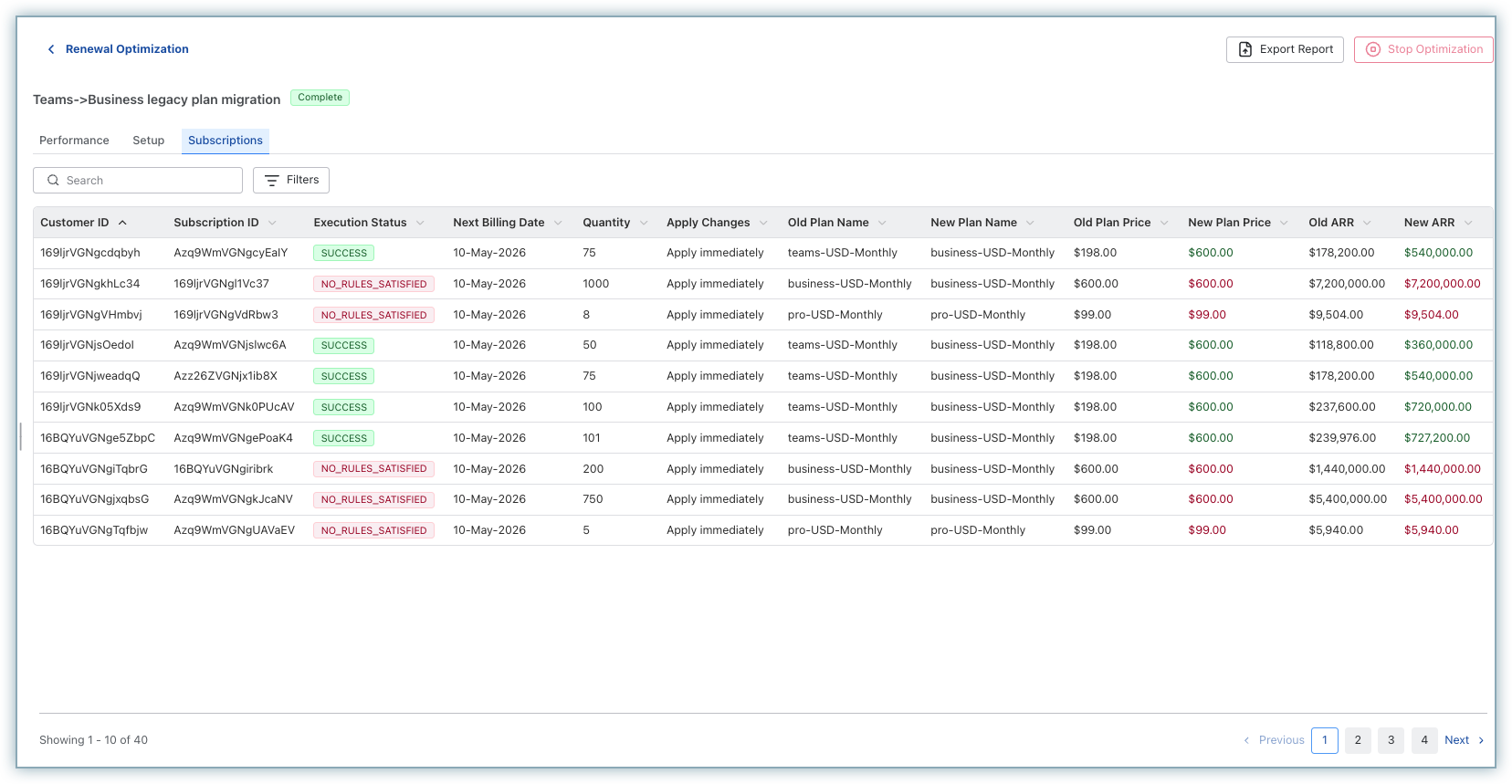Click customer ID 16BQYuVGNgjxqbsG
Image resolution: width=1512 pixels, height=784 pixels.
95,499
